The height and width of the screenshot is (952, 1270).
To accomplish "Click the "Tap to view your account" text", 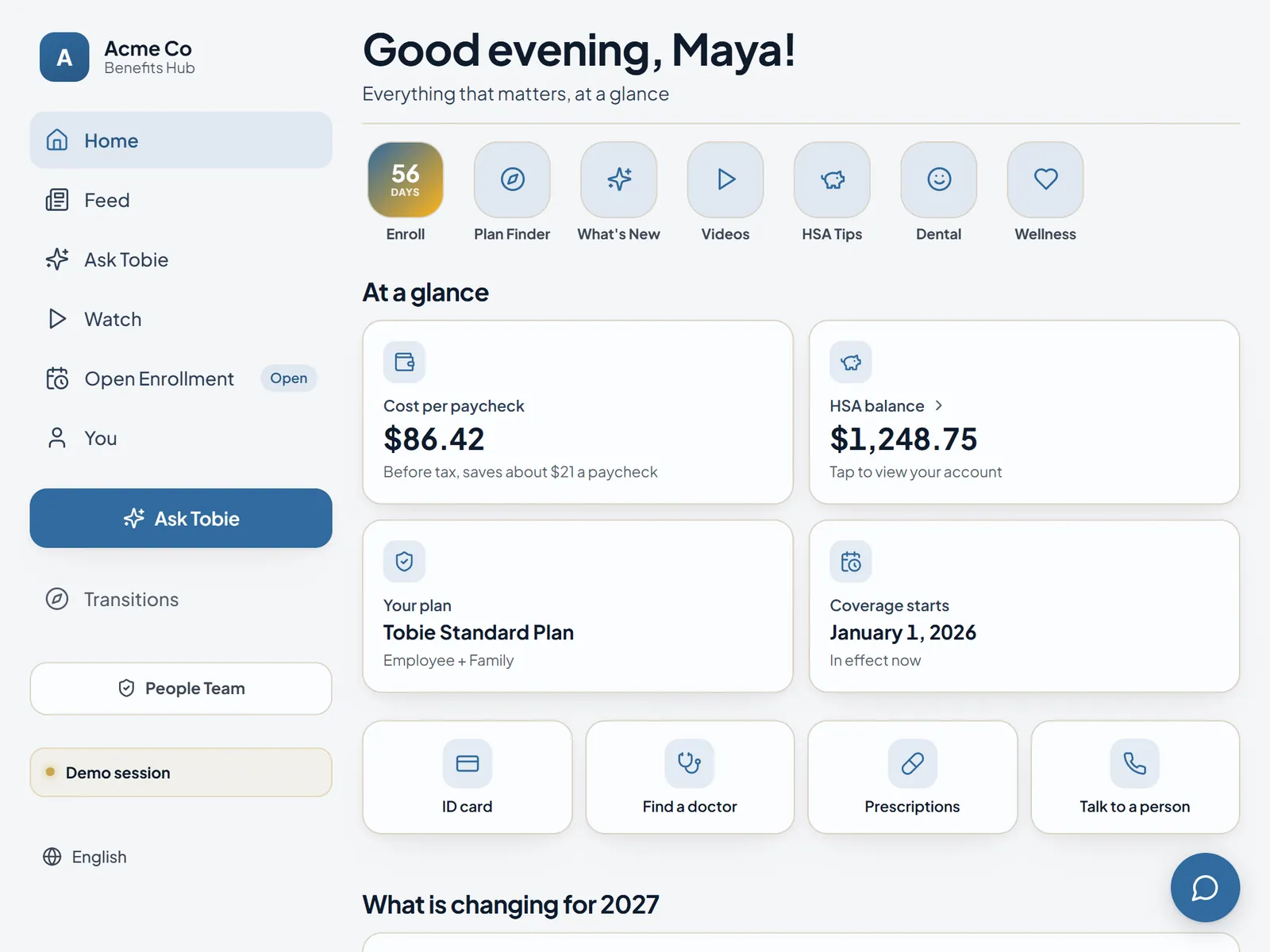I will pos(916,472).
